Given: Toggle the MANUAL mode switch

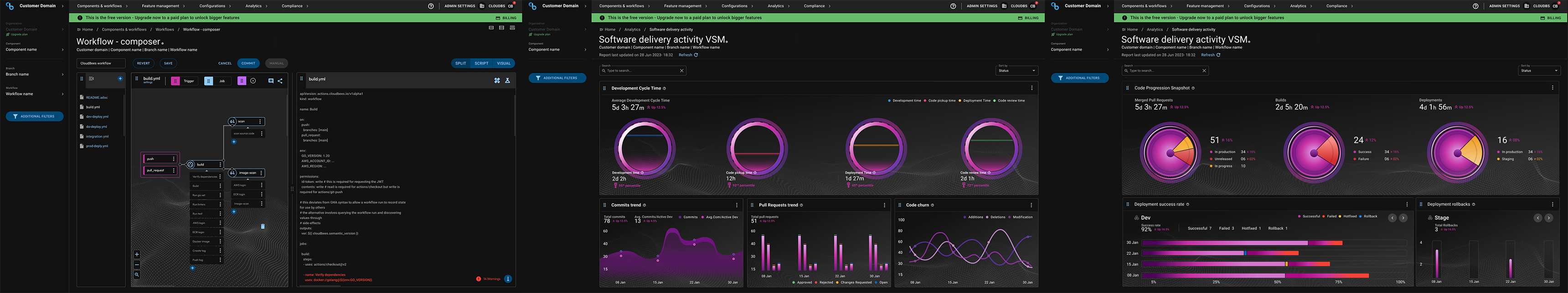Looking at the screenshot, I should click(x=276, y=63).
